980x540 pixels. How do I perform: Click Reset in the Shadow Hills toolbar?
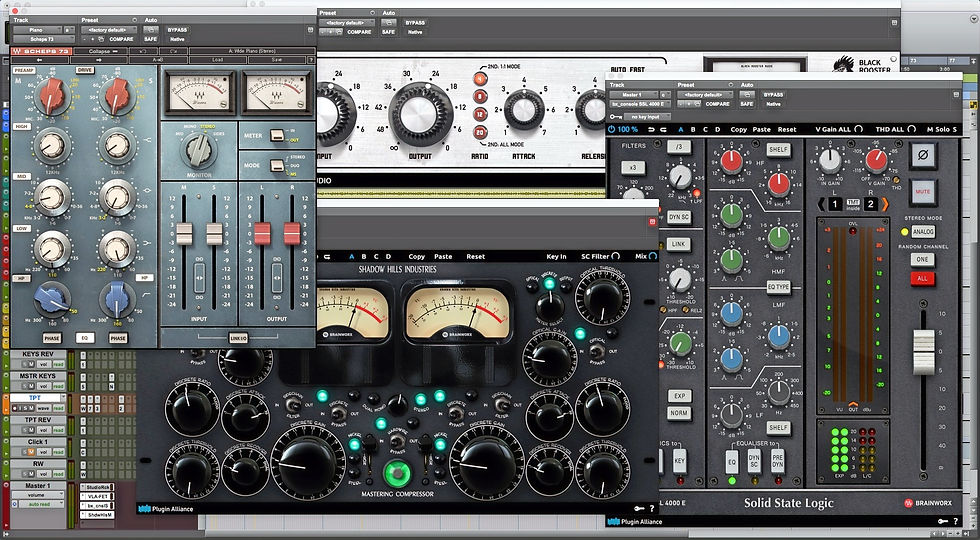point(476,256)
